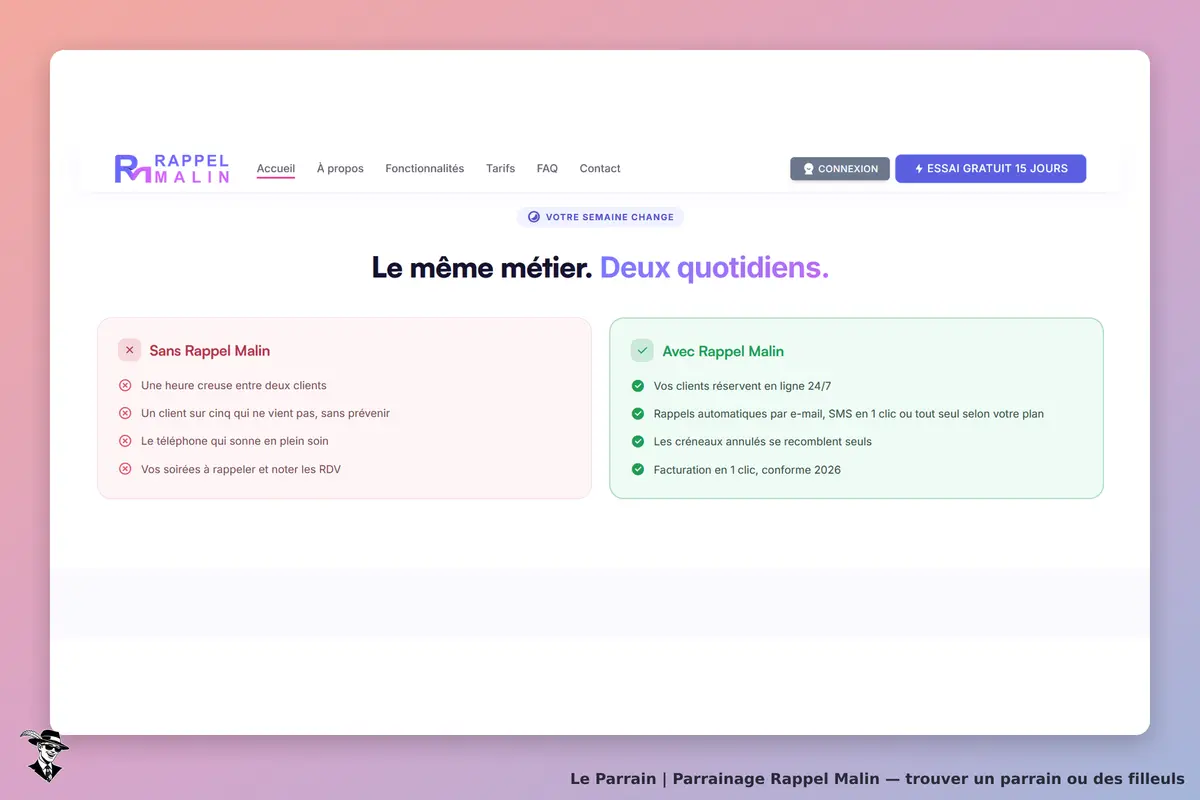Click the text Les créneaux annulés se recomblent seuls
This screenshot has height=800, width=1200.
click(x=763, y=441)
